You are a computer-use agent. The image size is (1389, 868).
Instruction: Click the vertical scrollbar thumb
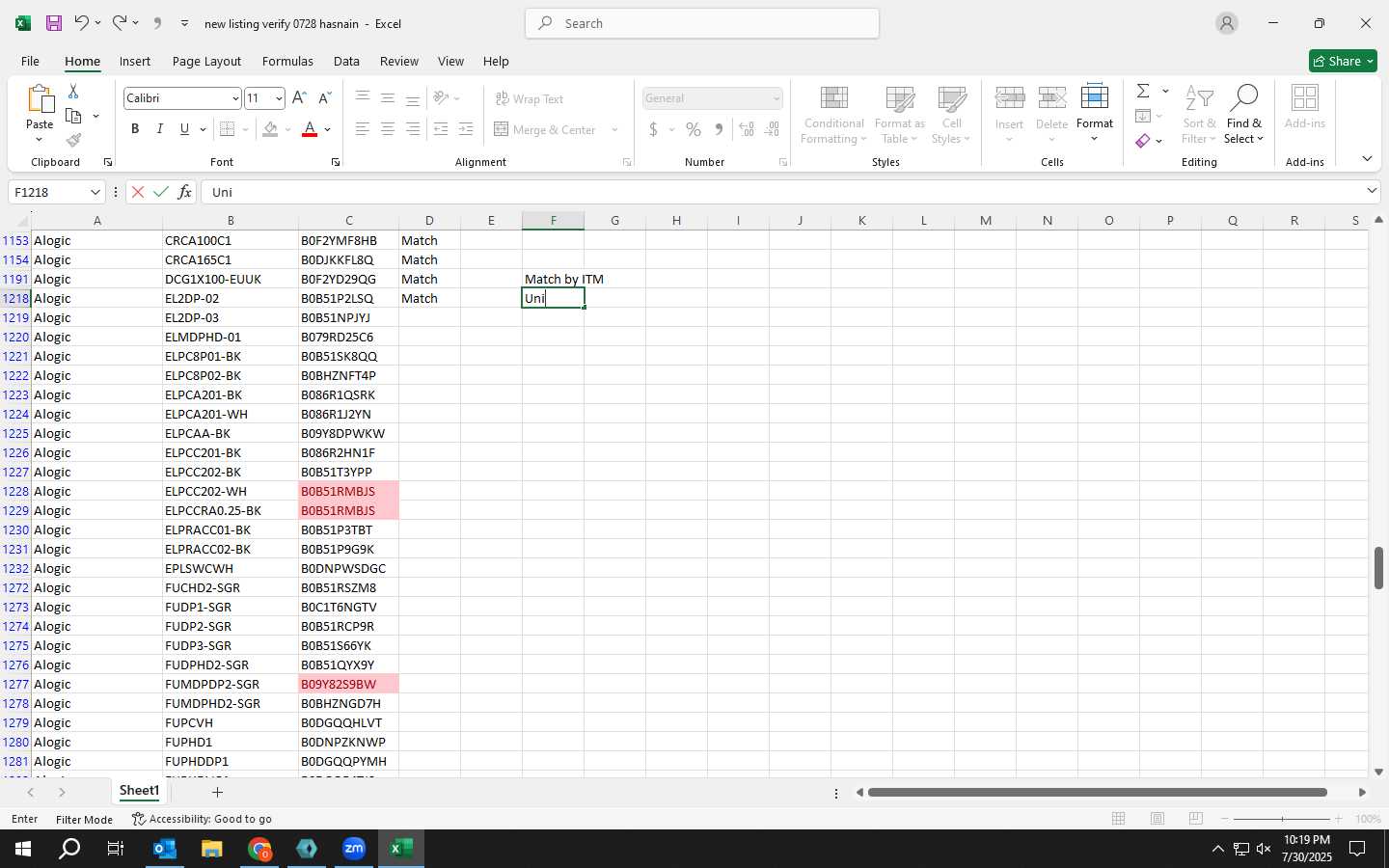(x=1378, y=568)
